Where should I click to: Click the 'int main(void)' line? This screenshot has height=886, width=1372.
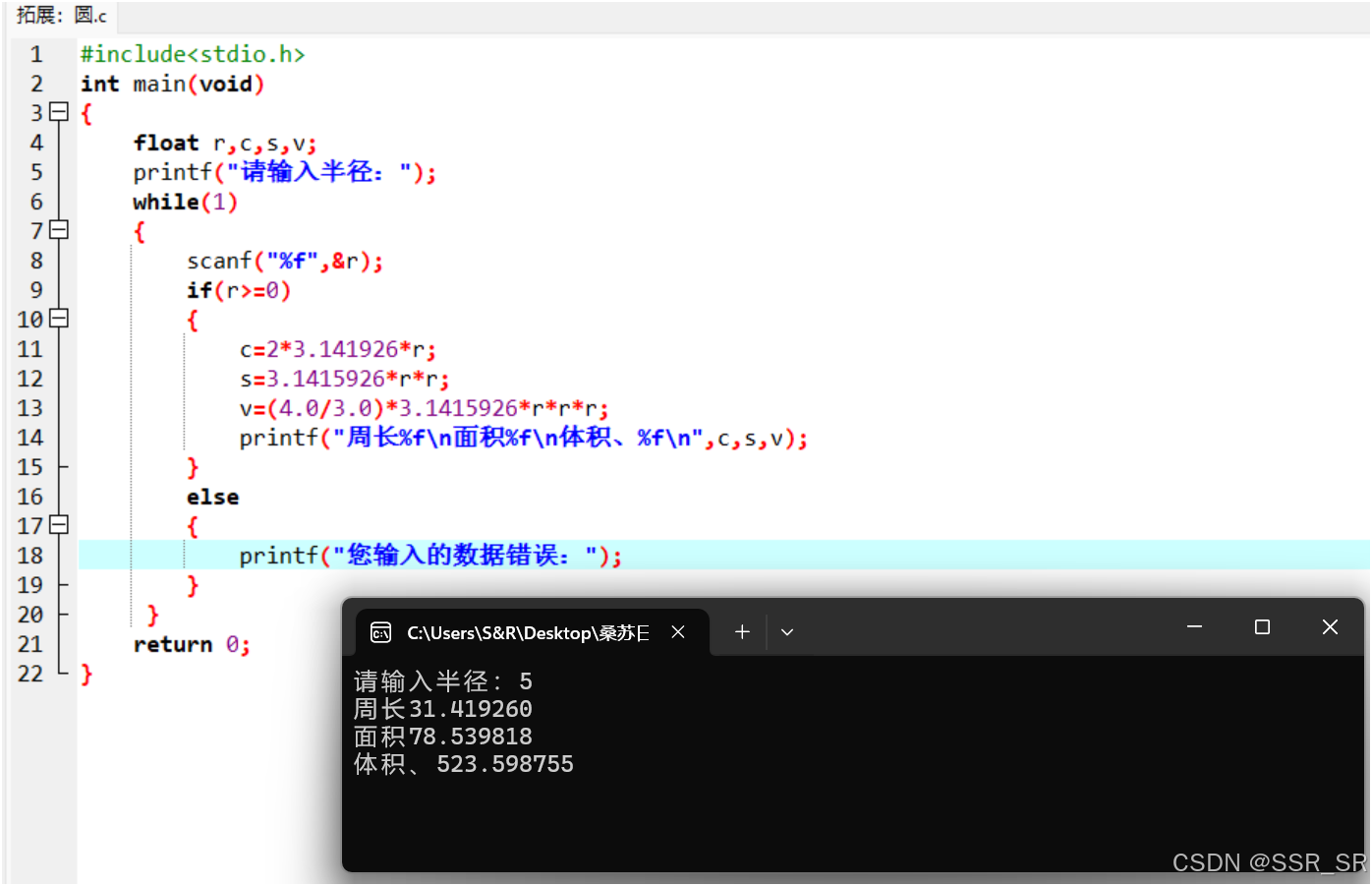[172, 84]
